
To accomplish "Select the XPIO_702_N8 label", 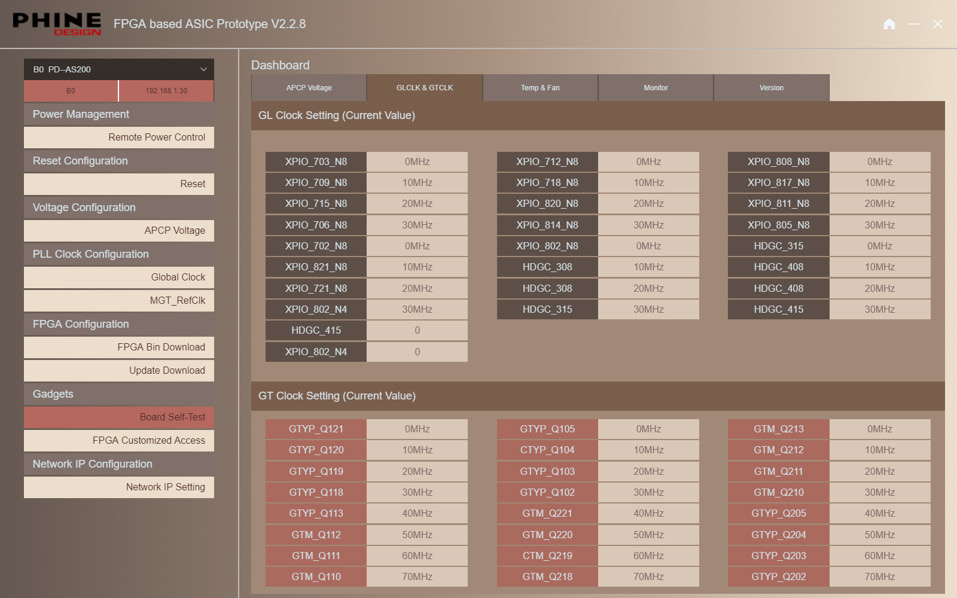I will point(316,246).
